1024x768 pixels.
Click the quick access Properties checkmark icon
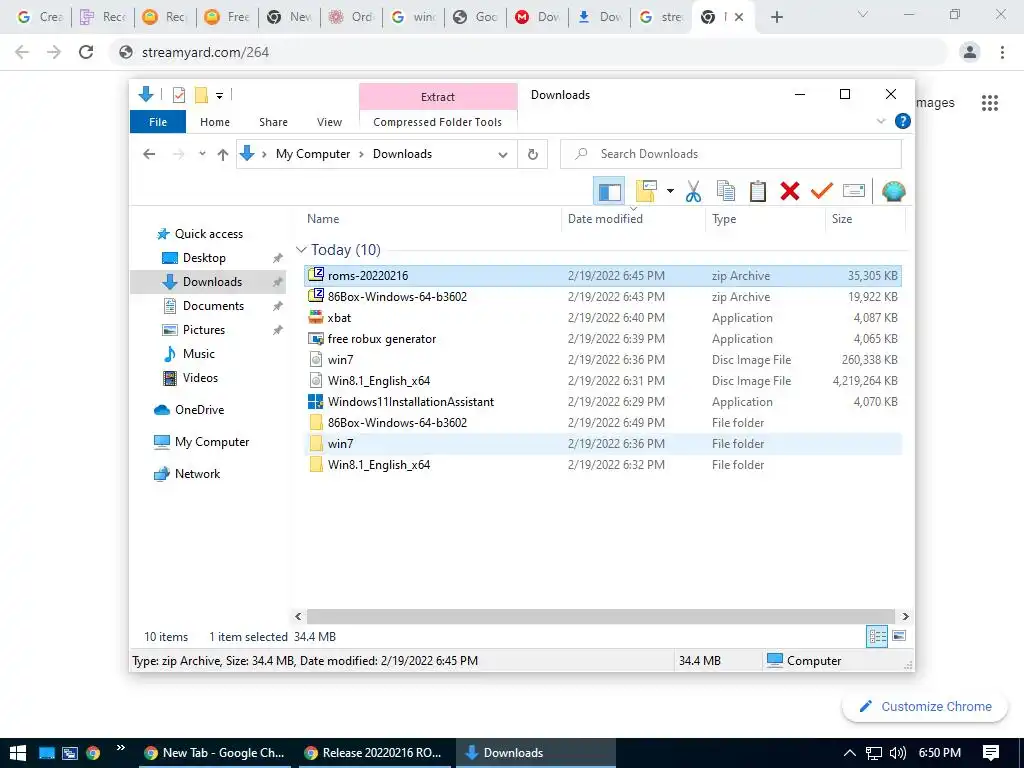(178, 95)
